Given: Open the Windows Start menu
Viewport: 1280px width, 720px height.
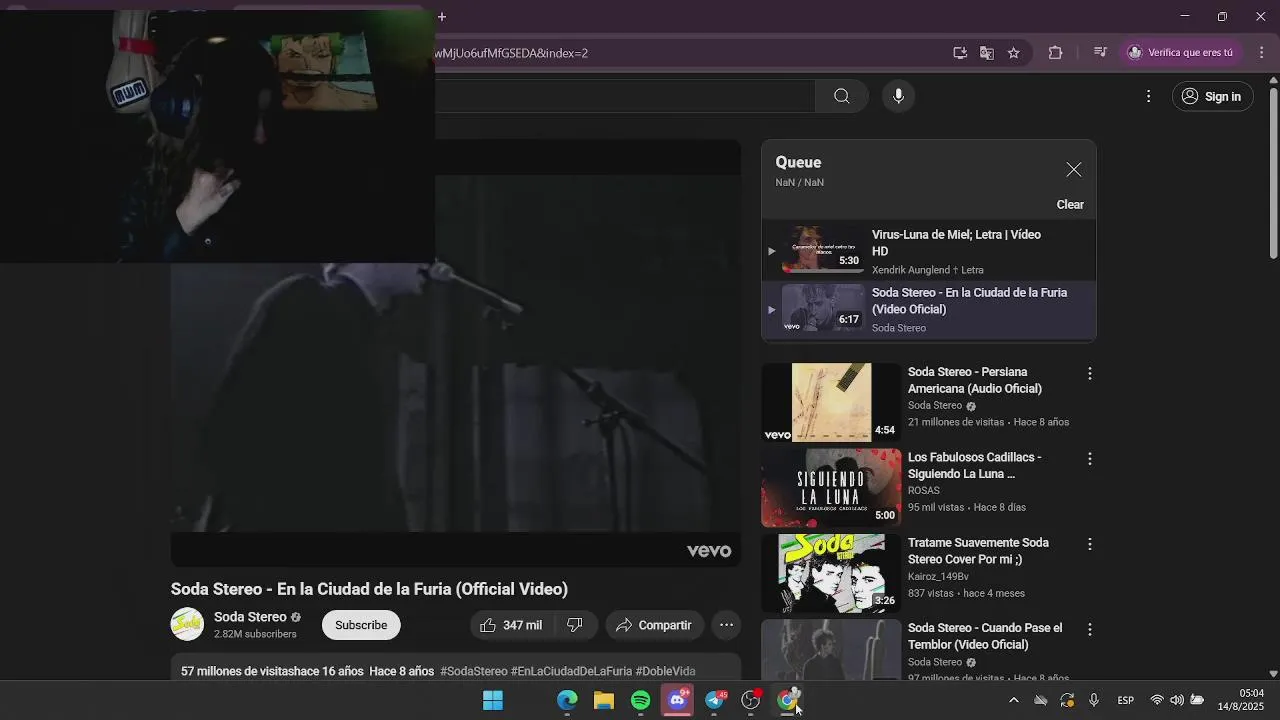Looking at the screenshot, I should (x=493, y=700).
